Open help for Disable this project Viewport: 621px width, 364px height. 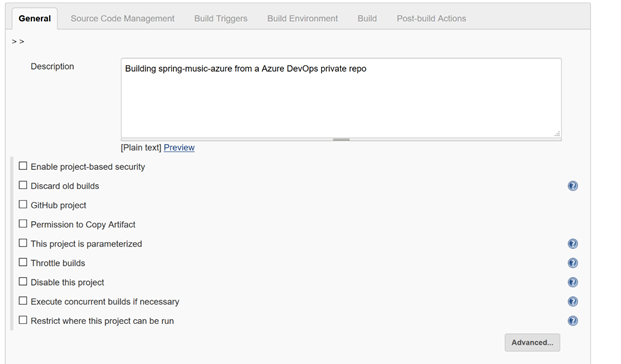[573, 282]
